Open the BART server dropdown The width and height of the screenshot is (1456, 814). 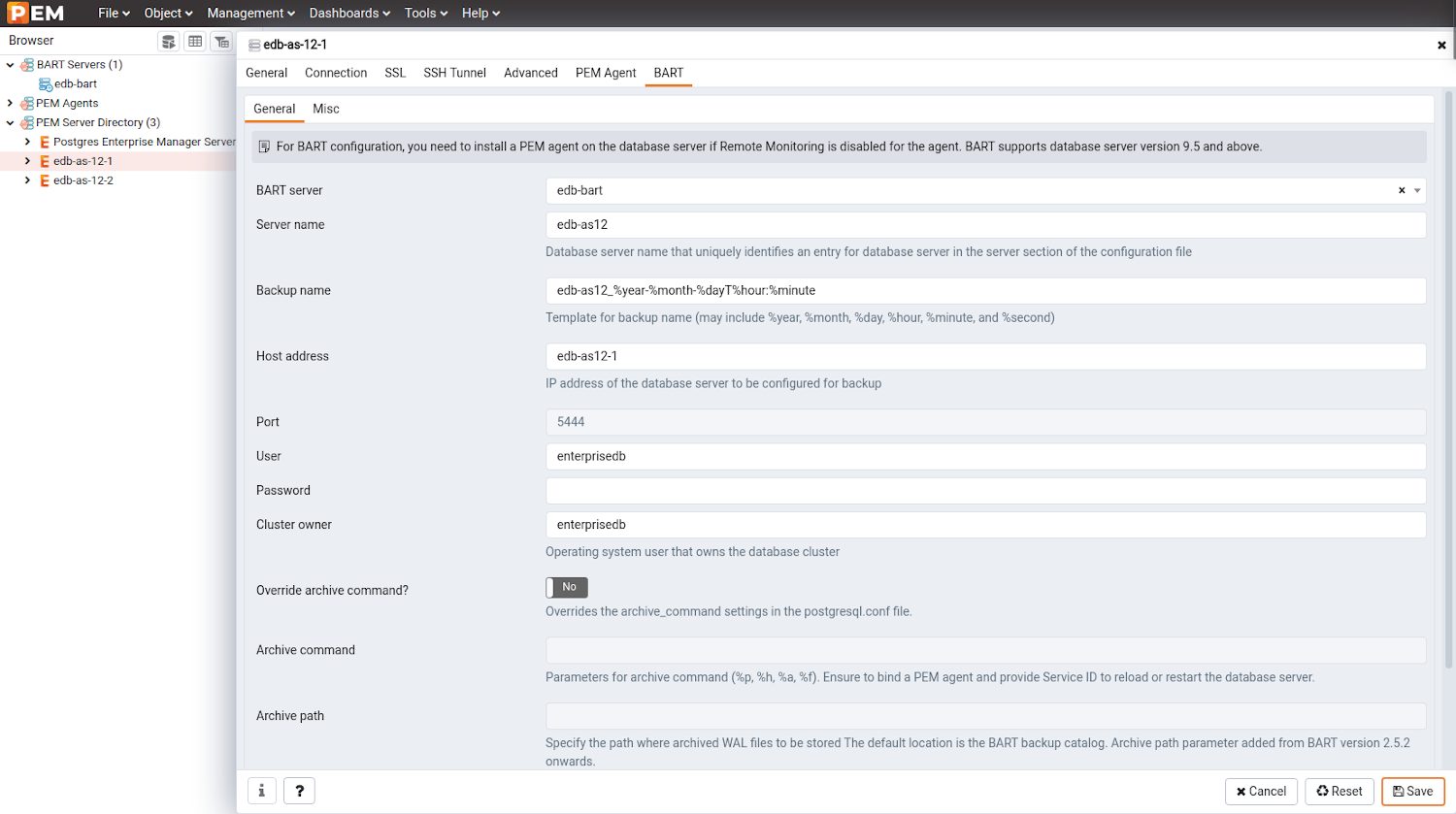1418,191
